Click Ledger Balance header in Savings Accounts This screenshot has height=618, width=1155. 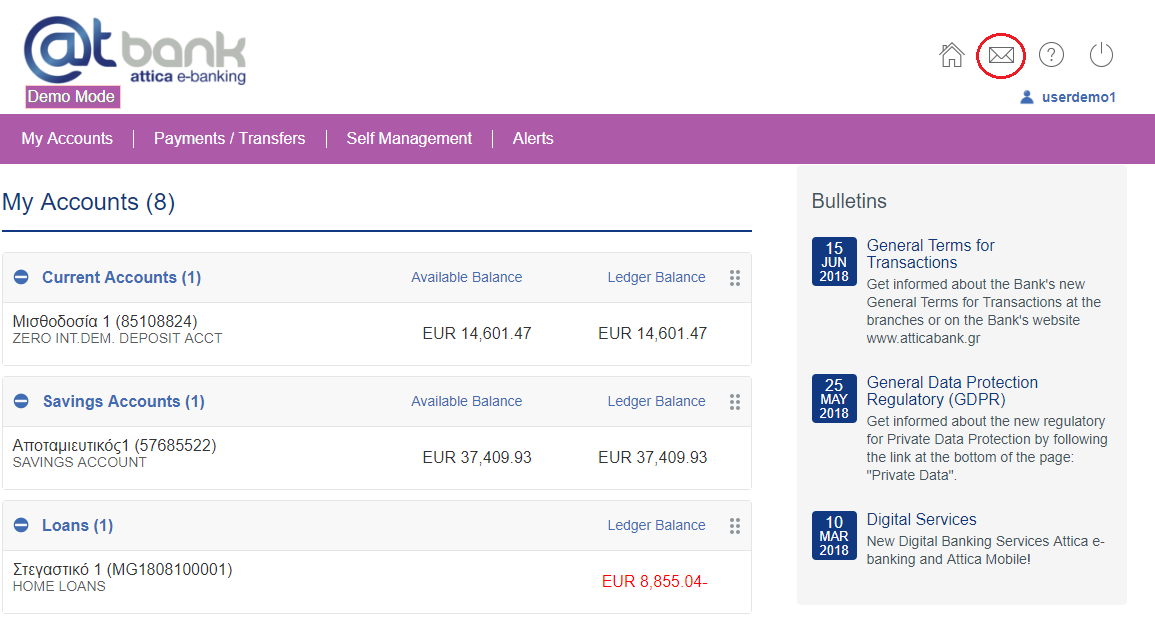[x=656, y=401]
